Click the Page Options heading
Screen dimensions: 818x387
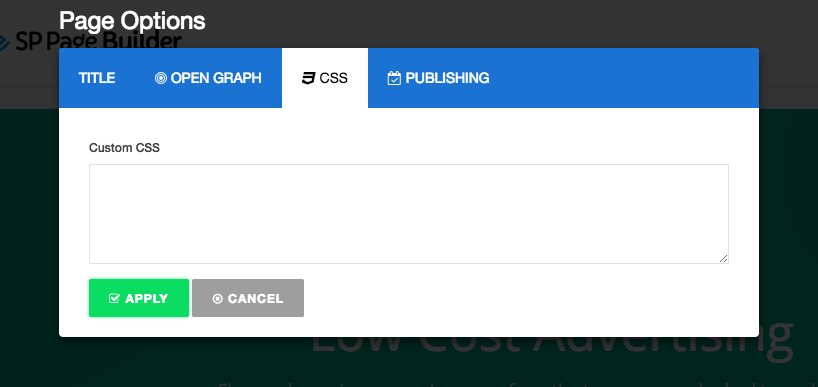coord(132,21)
